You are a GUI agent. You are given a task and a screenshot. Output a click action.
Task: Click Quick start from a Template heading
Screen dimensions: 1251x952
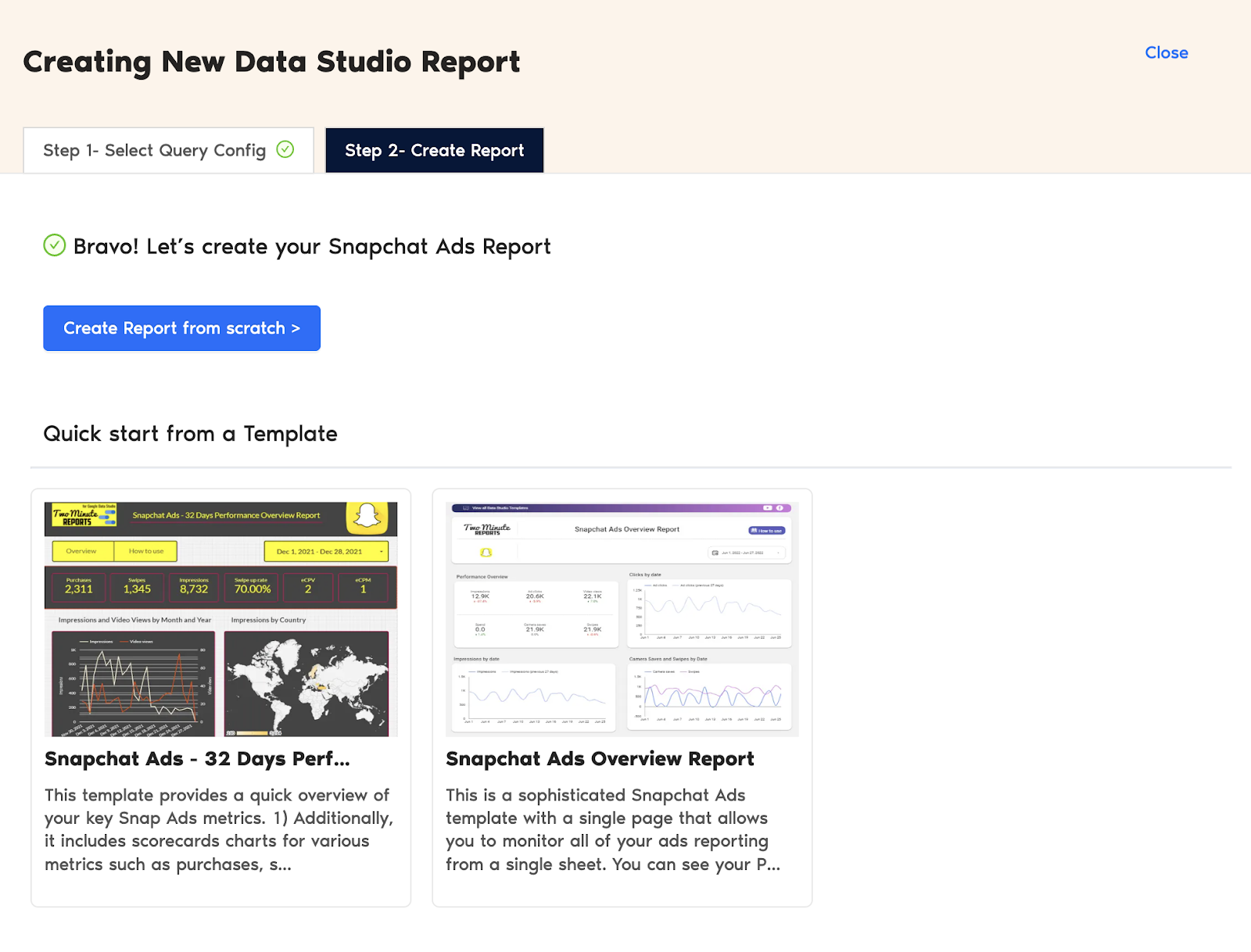click(x=190, y=434)
